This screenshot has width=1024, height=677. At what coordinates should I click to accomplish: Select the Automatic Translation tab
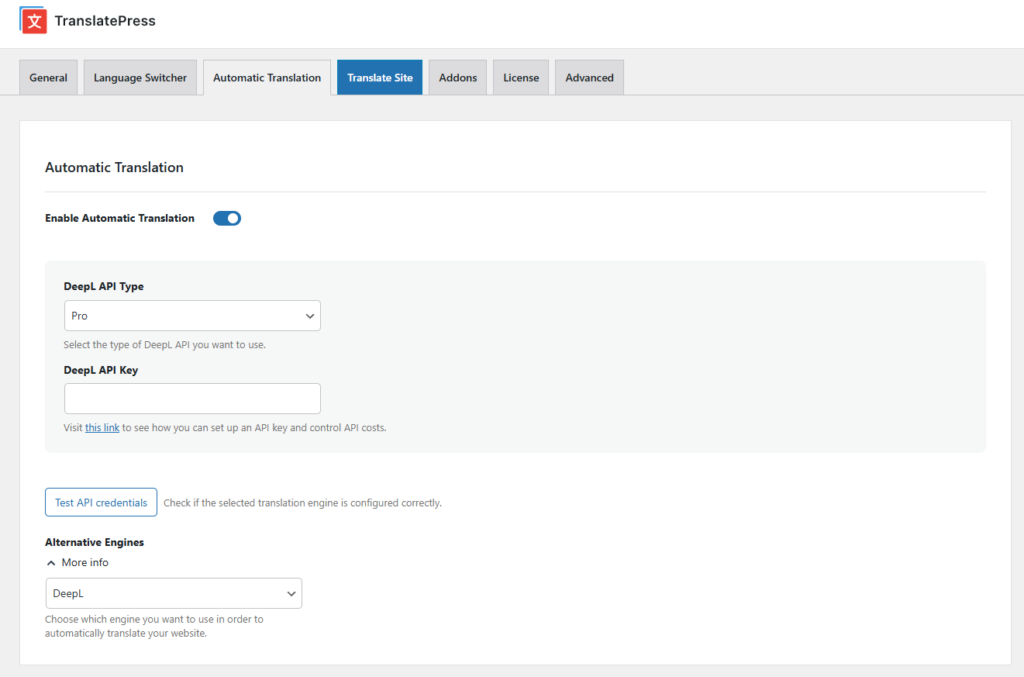click(267, 78)
